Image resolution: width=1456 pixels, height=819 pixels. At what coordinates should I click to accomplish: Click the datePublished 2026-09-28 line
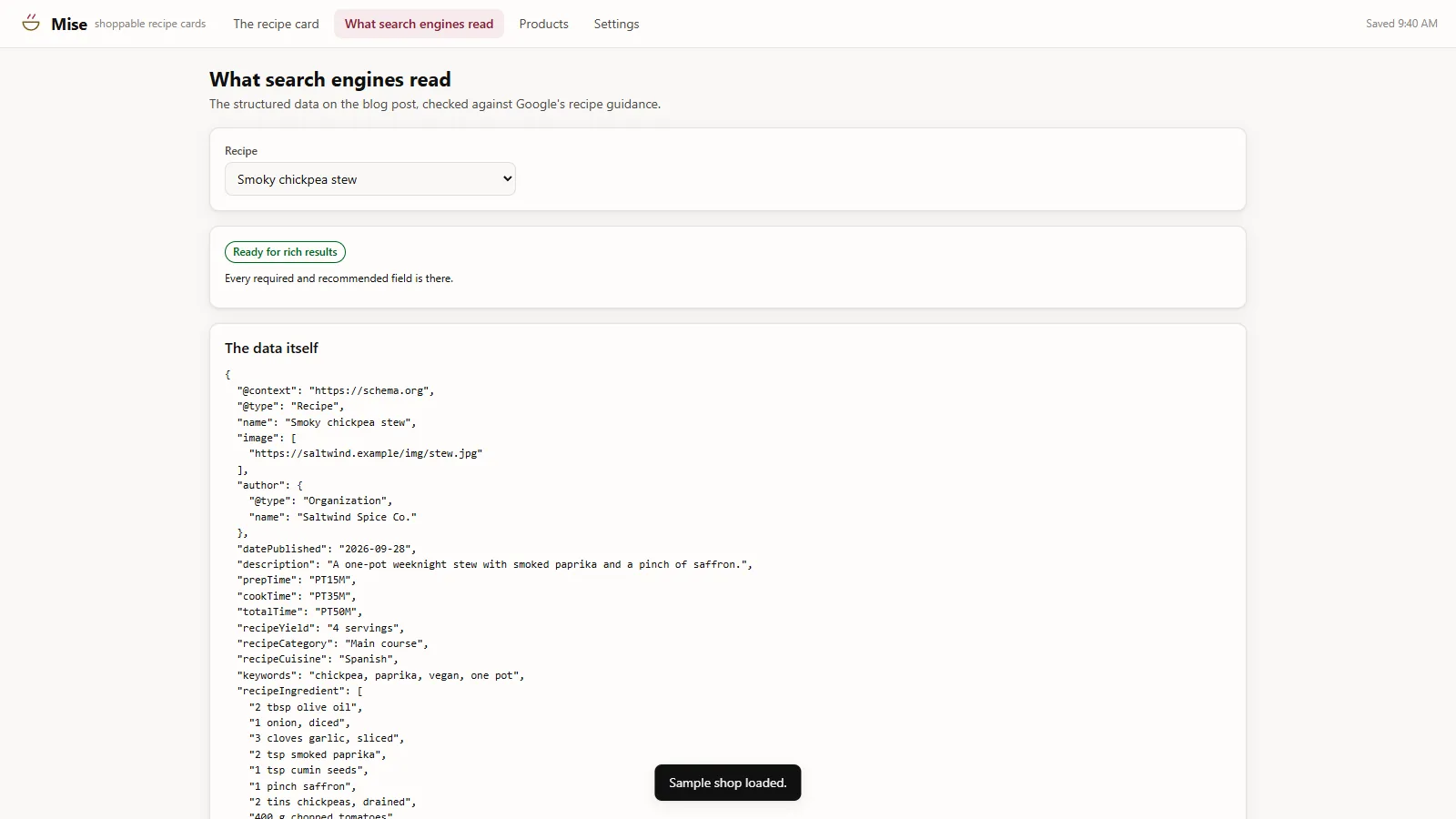point(327,549)
